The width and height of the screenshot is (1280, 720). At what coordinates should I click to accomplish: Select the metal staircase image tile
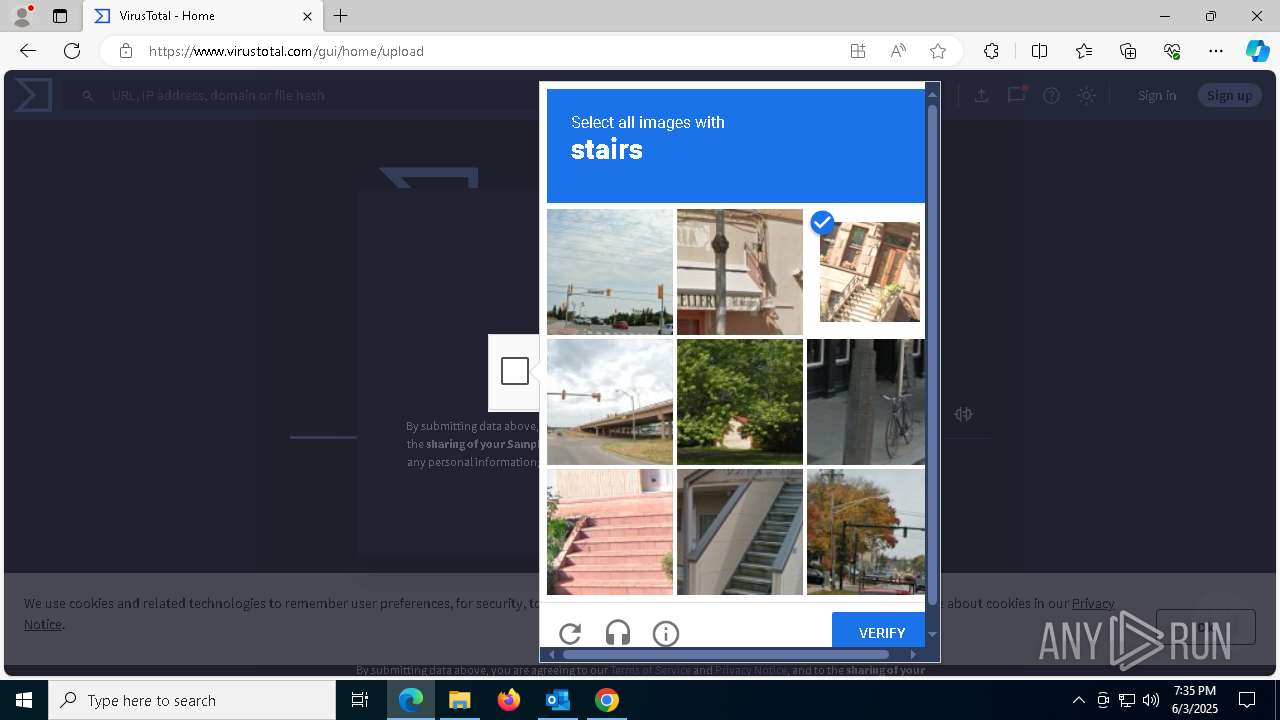pyautogui.click(x=740, y=532)
